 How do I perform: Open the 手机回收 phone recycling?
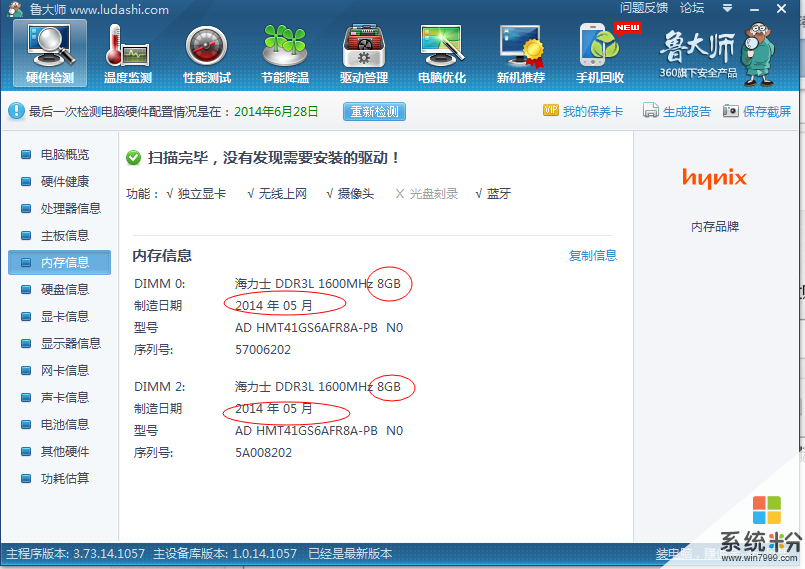pos(600,53)
